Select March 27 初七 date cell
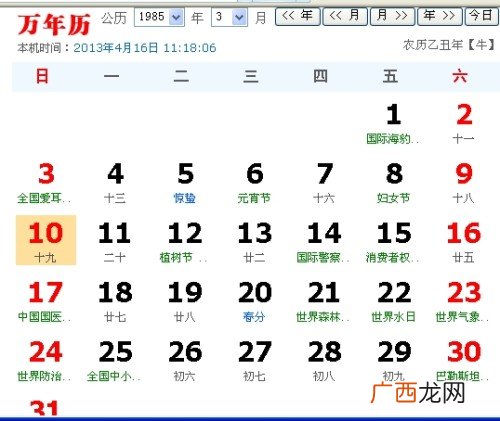 255,359
